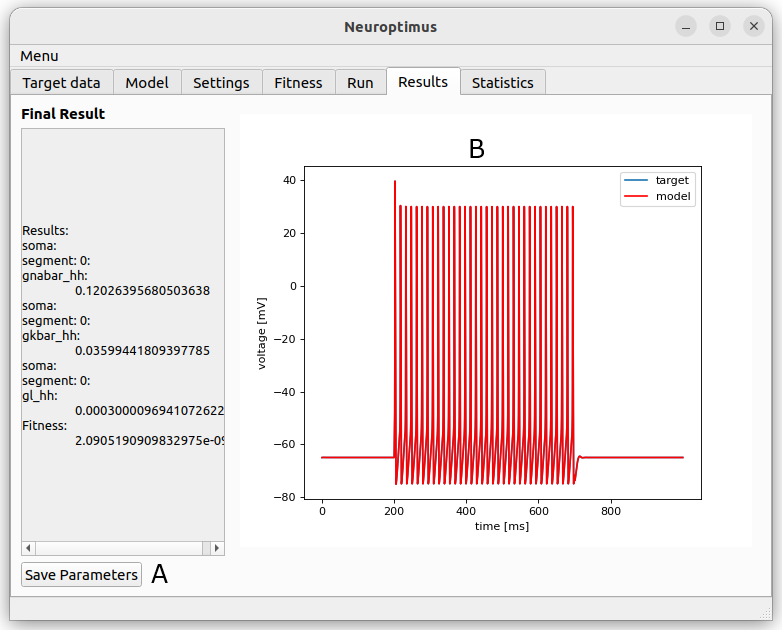The image size is (782, 630).
Task: Click the horizontal scrollbar track under results
Action: 119,548
